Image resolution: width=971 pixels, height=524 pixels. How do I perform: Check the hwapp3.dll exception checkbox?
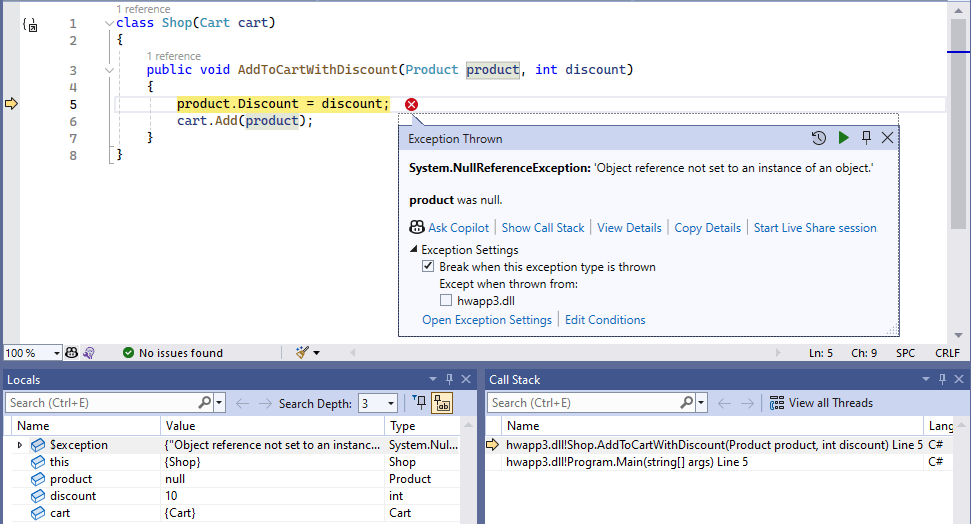(x=446, y=300)
